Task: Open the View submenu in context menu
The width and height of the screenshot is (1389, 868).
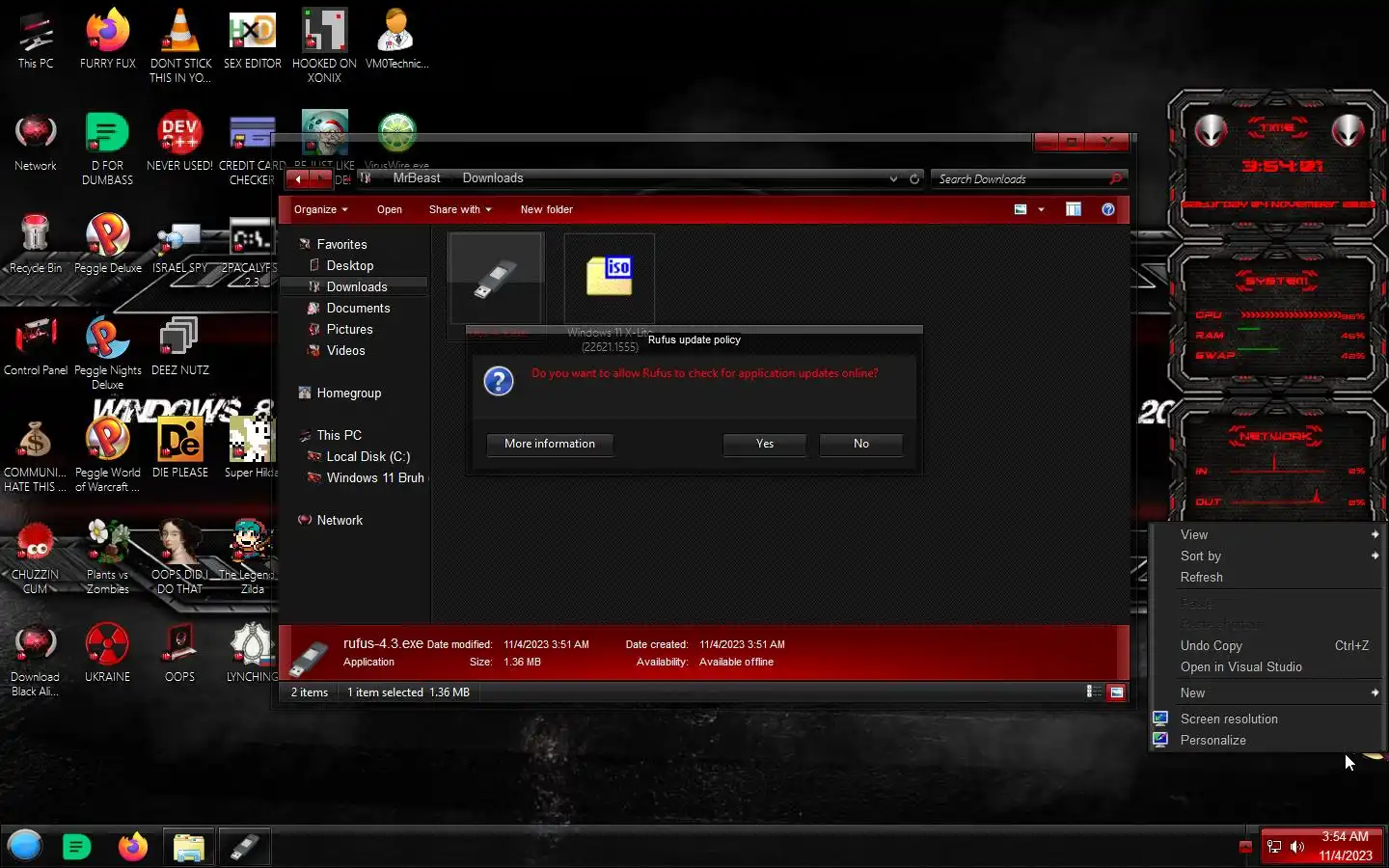Action: coord(1266,535)
